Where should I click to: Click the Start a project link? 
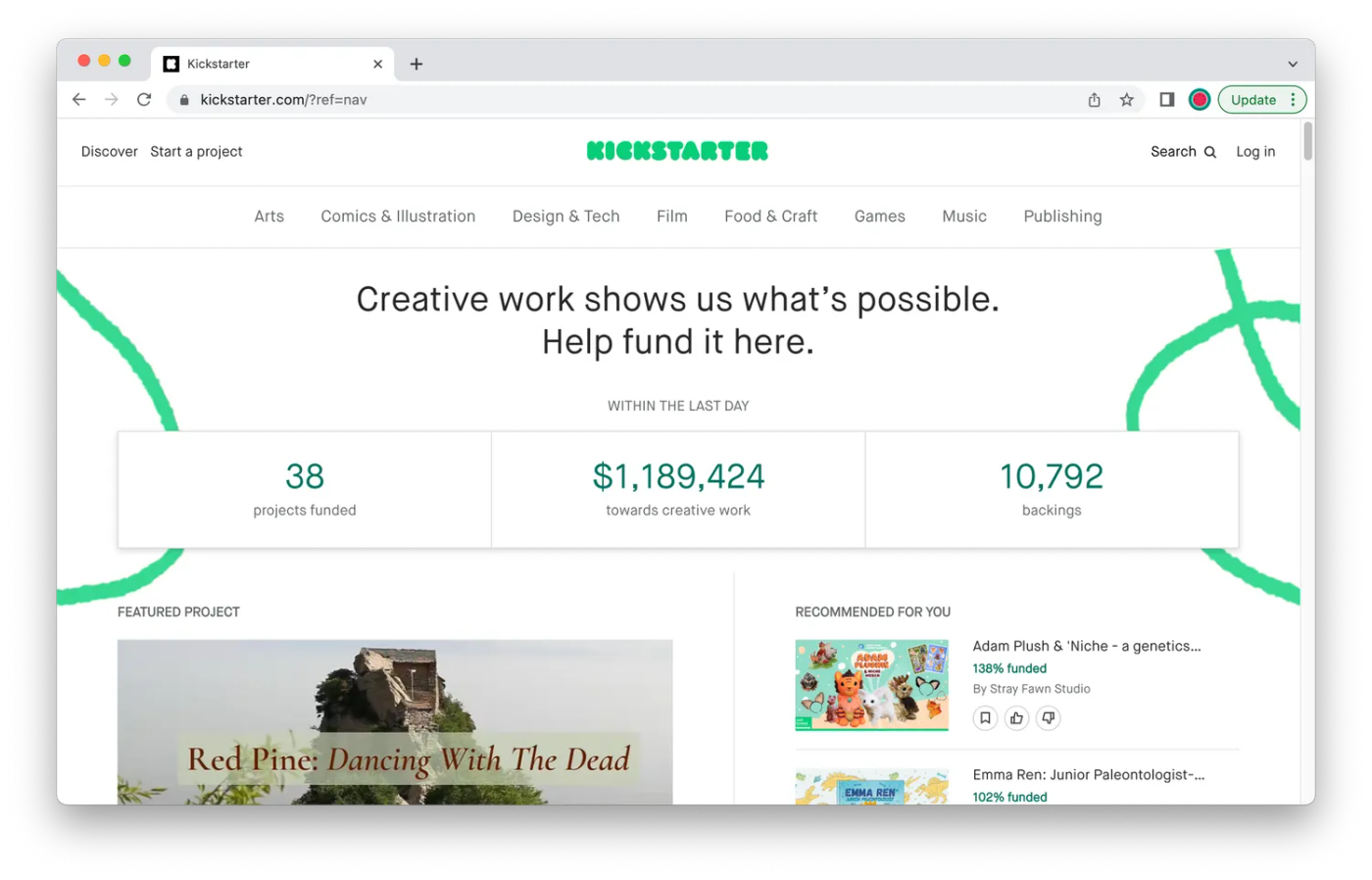(x=196, y=152)
